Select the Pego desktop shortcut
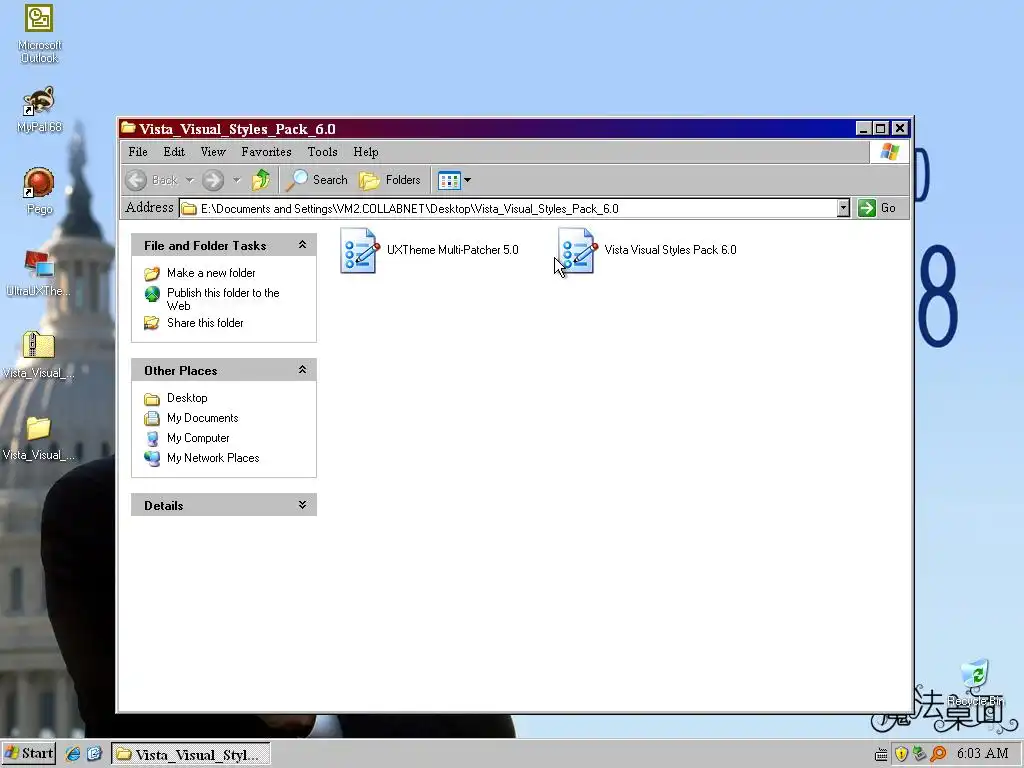 coord(39,191)
